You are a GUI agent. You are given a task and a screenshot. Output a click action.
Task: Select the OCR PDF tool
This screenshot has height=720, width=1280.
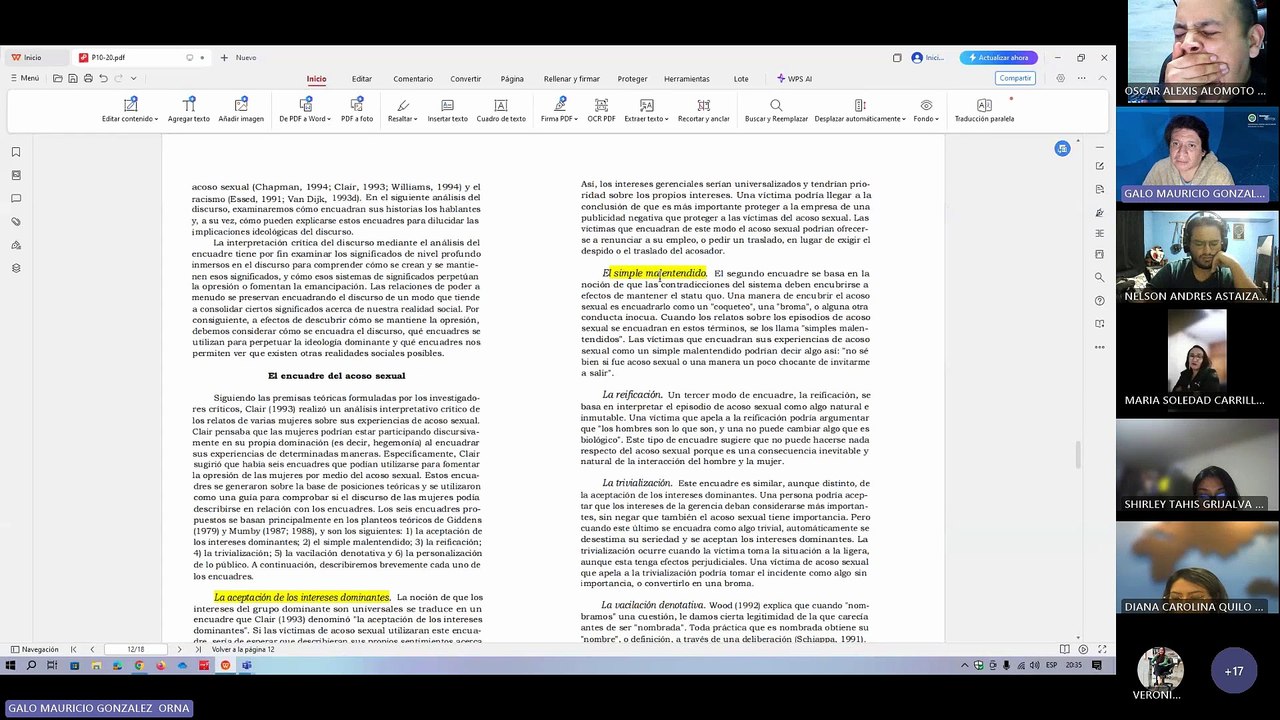601,110
